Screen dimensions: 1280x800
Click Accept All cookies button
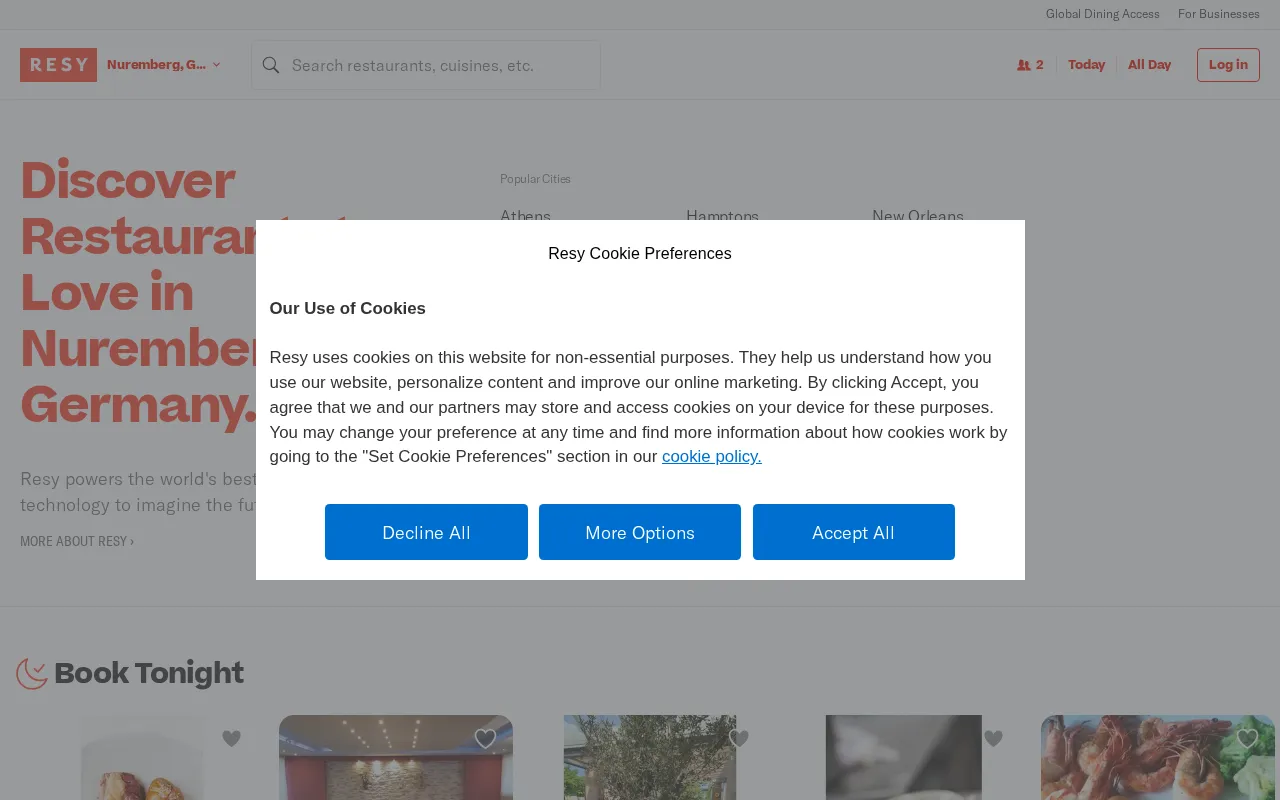[x=853, y=532]
